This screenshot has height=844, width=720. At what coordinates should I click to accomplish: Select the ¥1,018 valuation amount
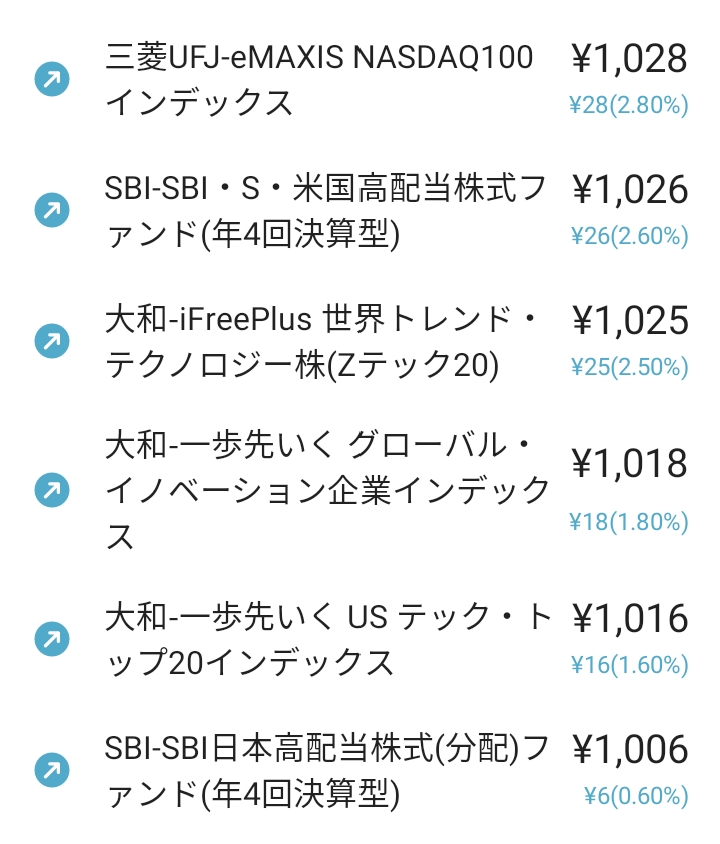coord(630,463)
